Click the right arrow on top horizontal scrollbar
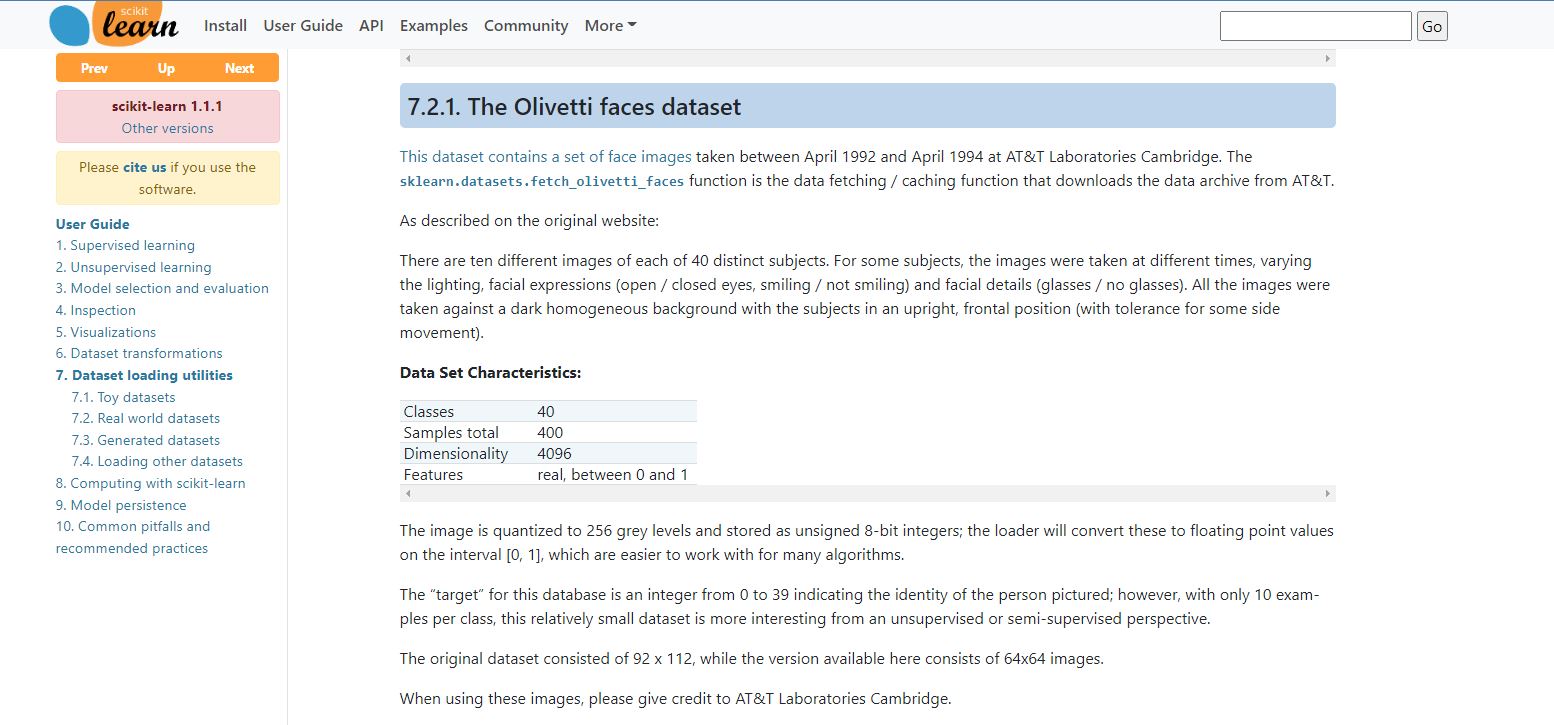 tap(1328, 58)
